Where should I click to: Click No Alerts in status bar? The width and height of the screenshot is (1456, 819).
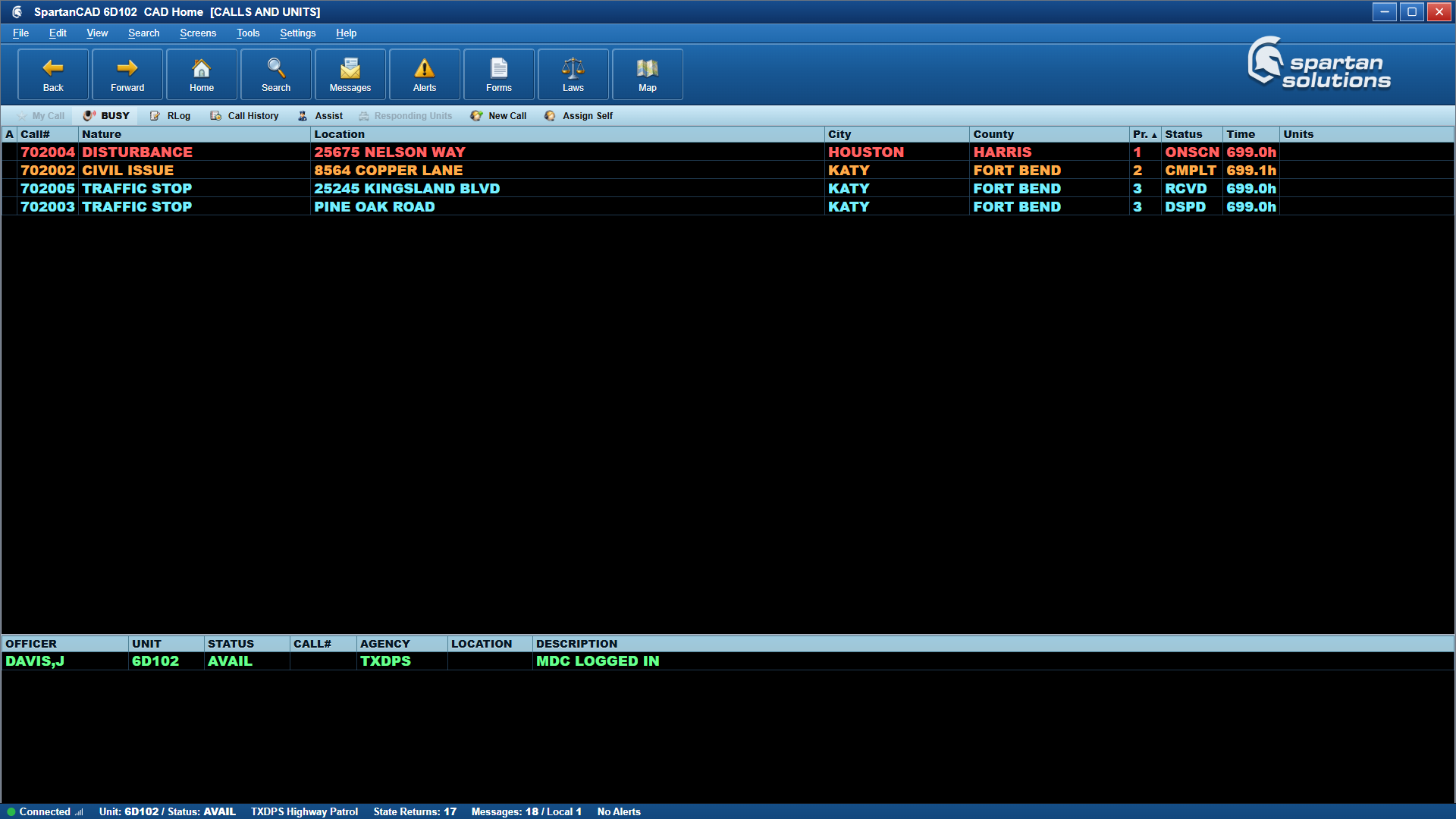pyautogui.click(x=619, y=811)
